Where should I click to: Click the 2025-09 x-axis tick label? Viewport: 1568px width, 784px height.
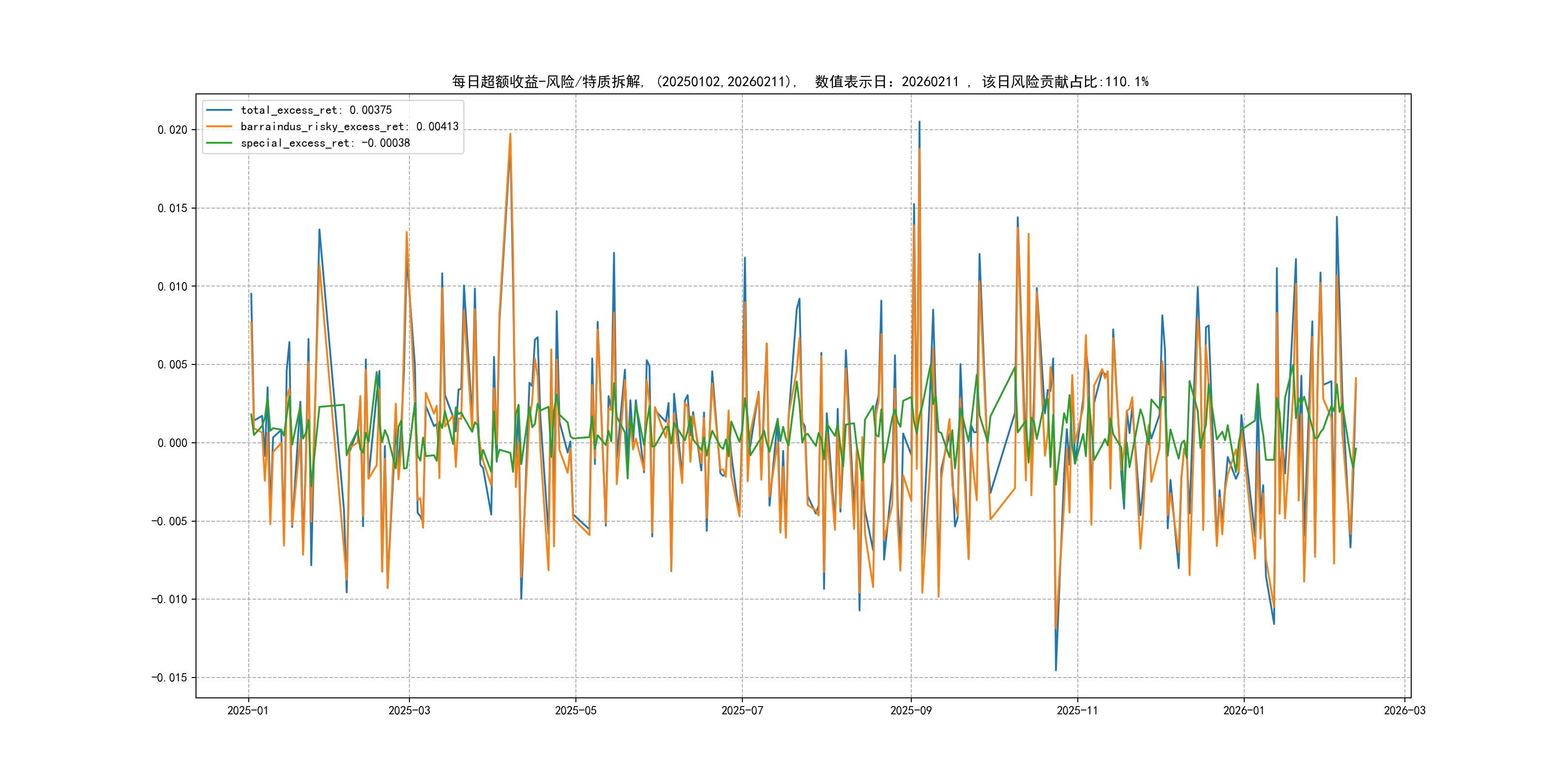(x=911, y=710)
